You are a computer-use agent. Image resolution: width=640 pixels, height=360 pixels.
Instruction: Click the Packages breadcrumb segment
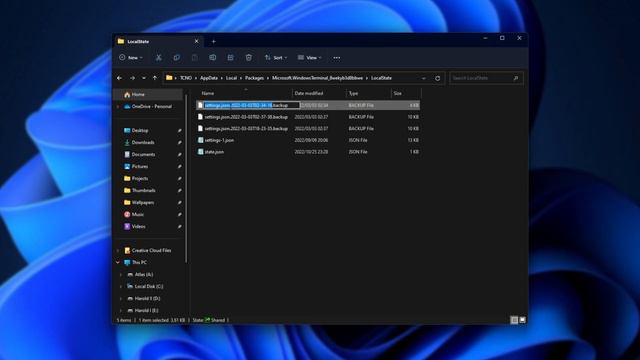[x=254, y=78]
